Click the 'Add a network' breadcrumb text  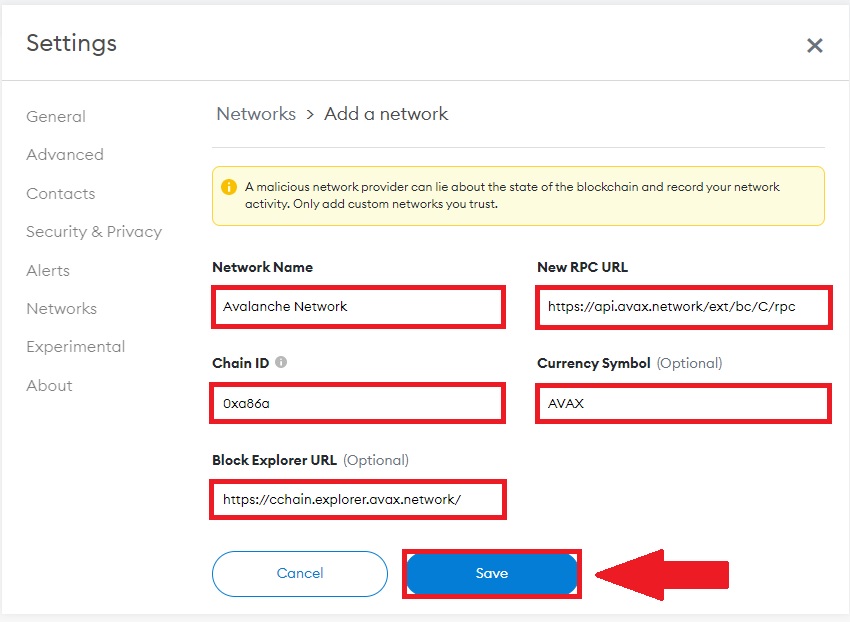pos(386,114)
